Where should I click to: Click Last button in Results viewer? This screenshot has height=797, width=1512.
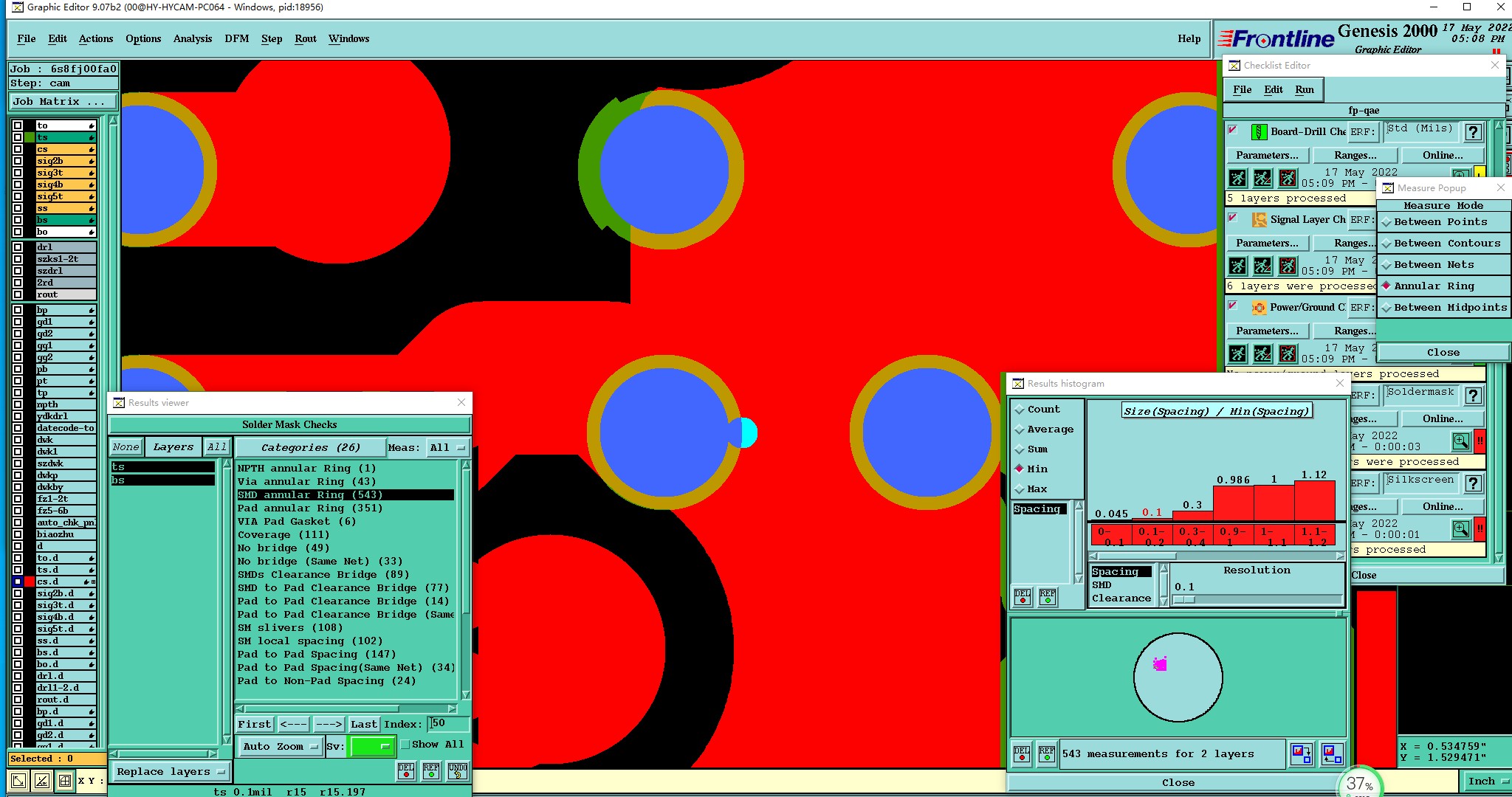(x=364, y=725)
